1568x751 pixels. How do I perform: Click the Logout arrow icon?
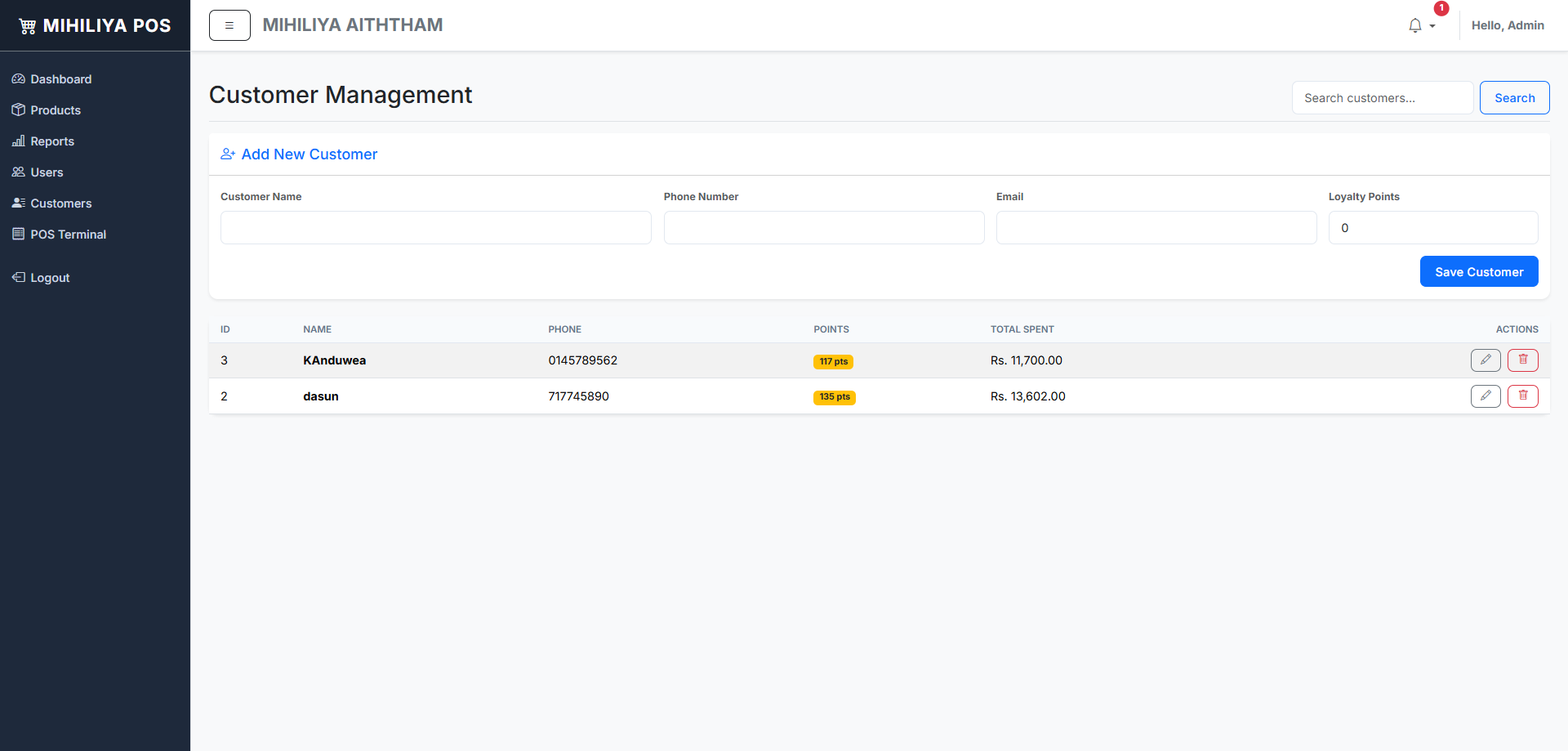(19, 278)
